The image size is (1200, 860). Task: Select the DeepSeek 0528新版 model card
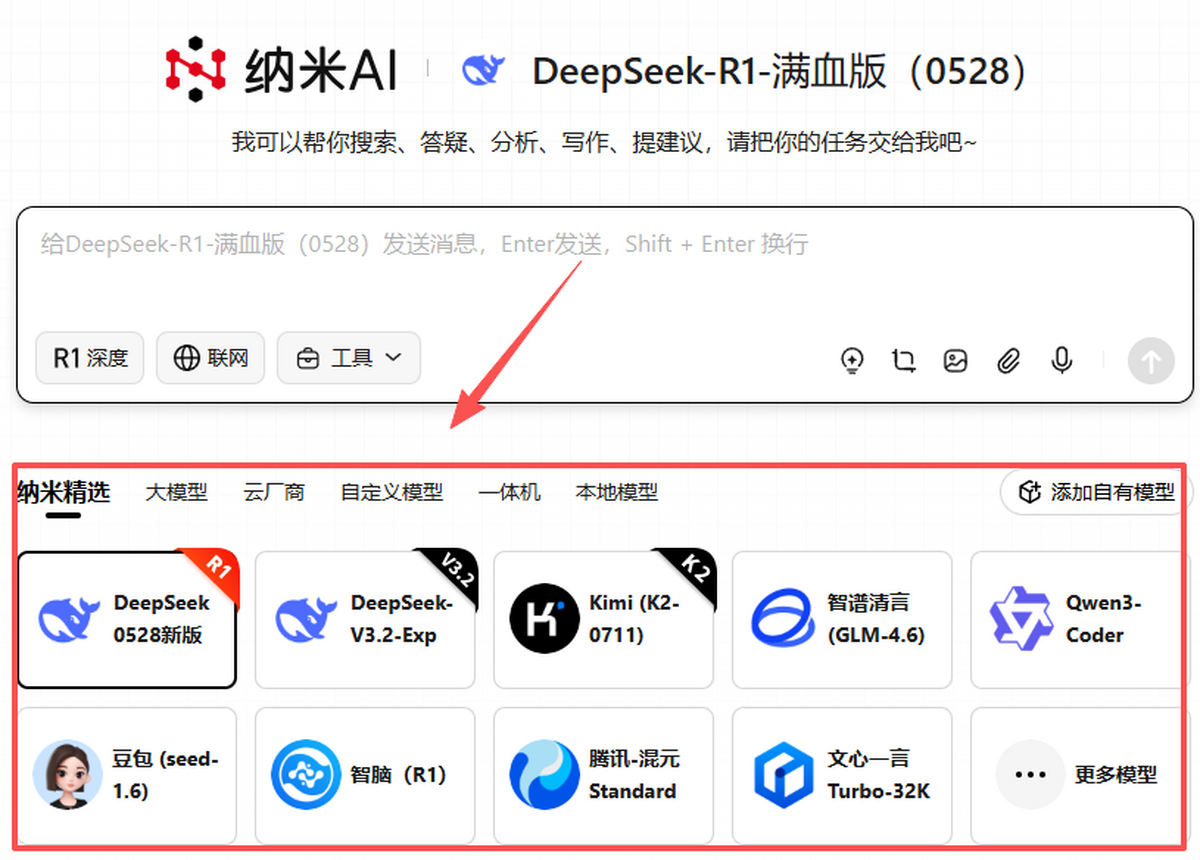click(x=127, y=619)
